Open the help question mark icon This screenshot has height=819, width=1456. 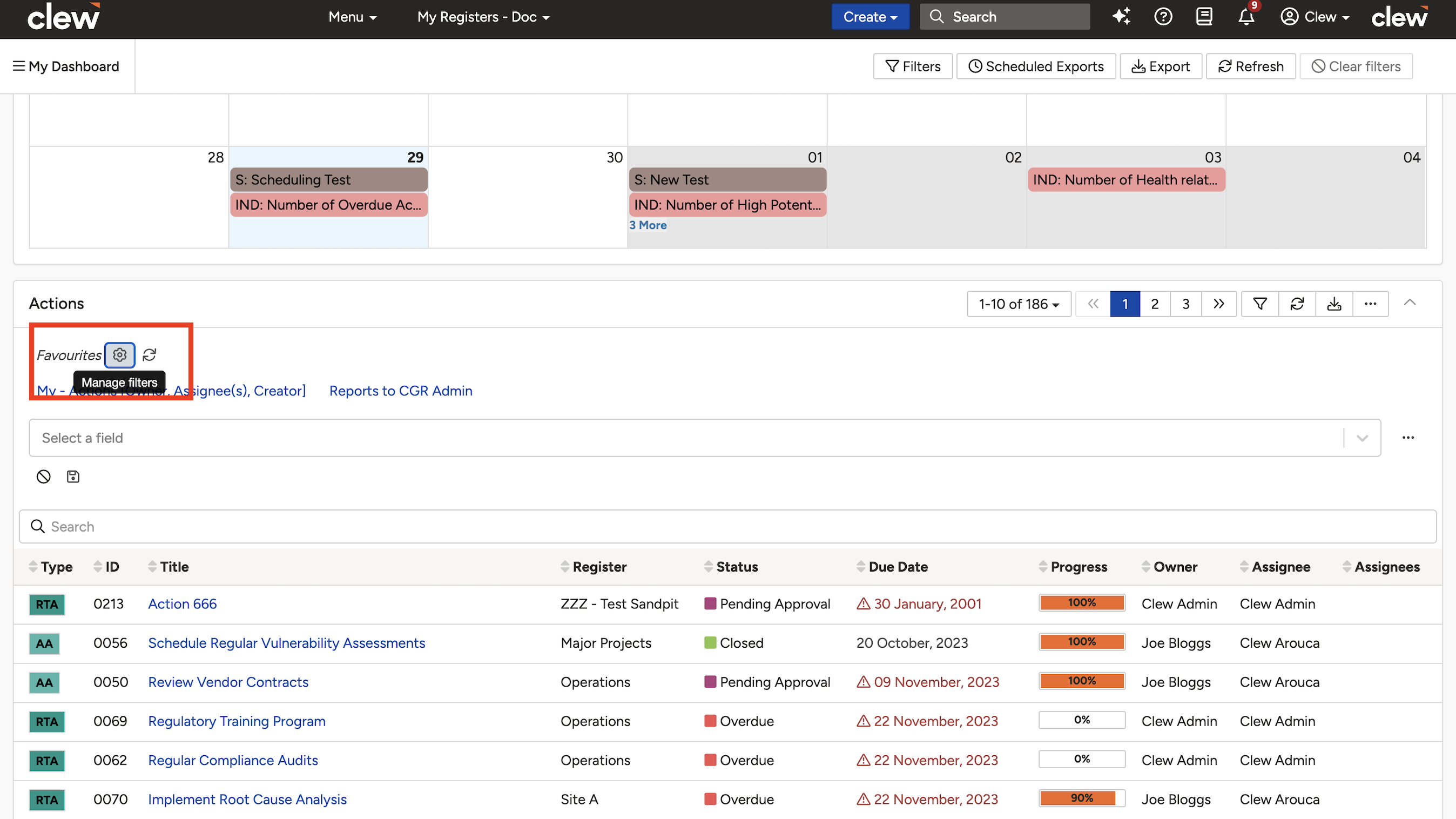click(x=1163, y=16)
